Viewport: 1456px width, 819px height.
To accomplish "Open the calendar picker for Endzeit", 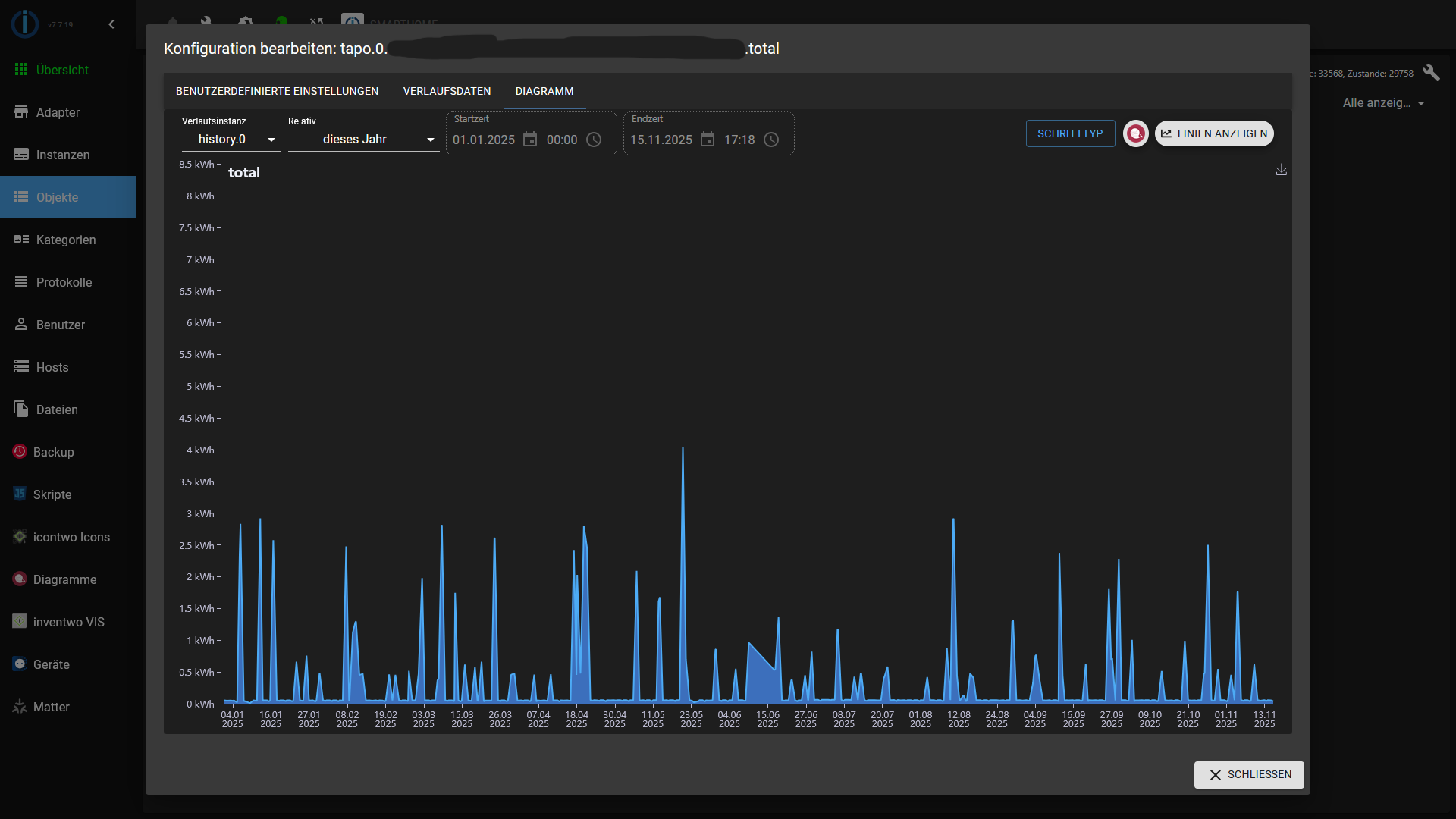I will click(708, 140).
